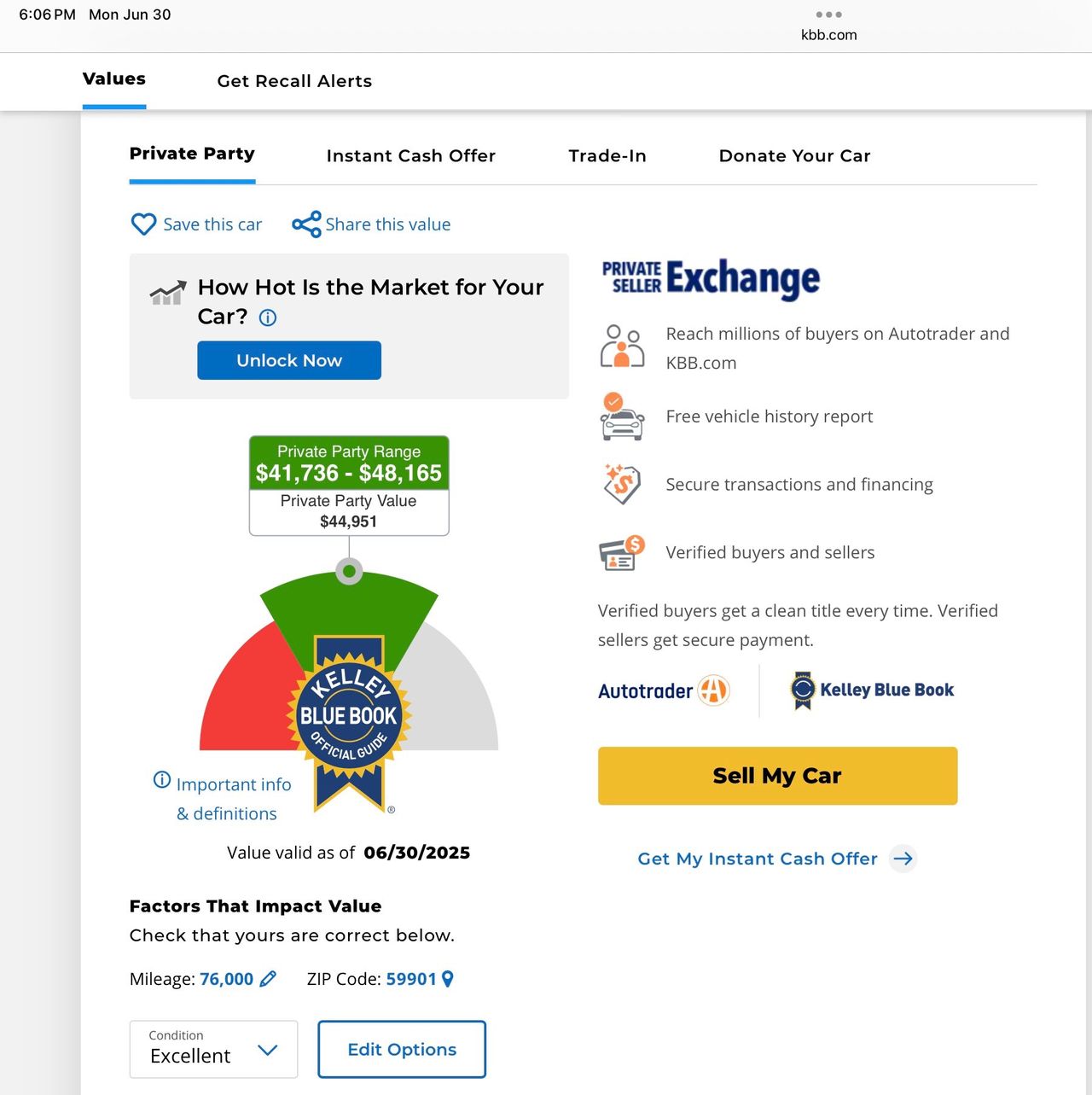
Task: Click the heart icon to save car
Action: coord(143,224)
